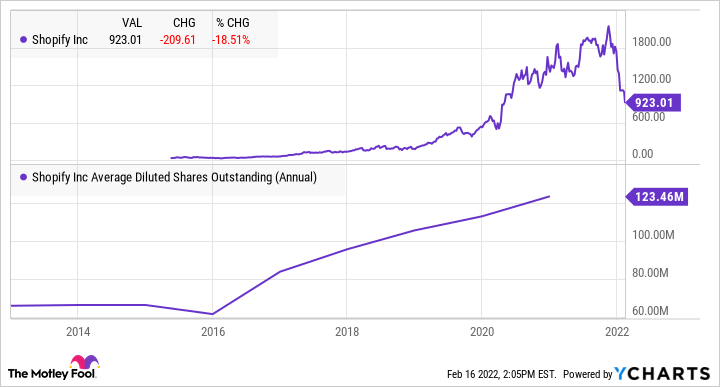Click the 100.00M y-axis label
720x387 pixels.
point(653,235)
